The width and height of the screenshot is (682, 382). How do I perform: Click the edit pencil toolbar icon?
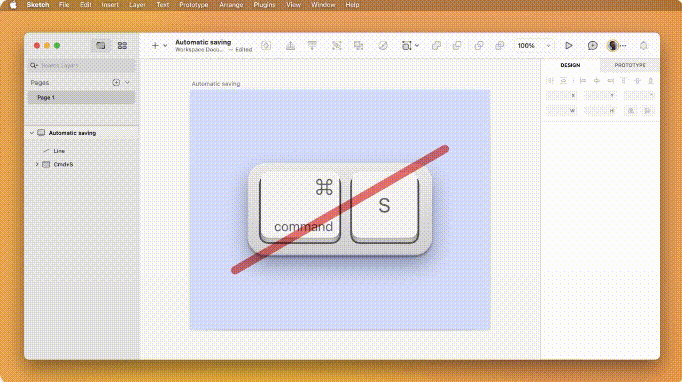tap(383, 46)
